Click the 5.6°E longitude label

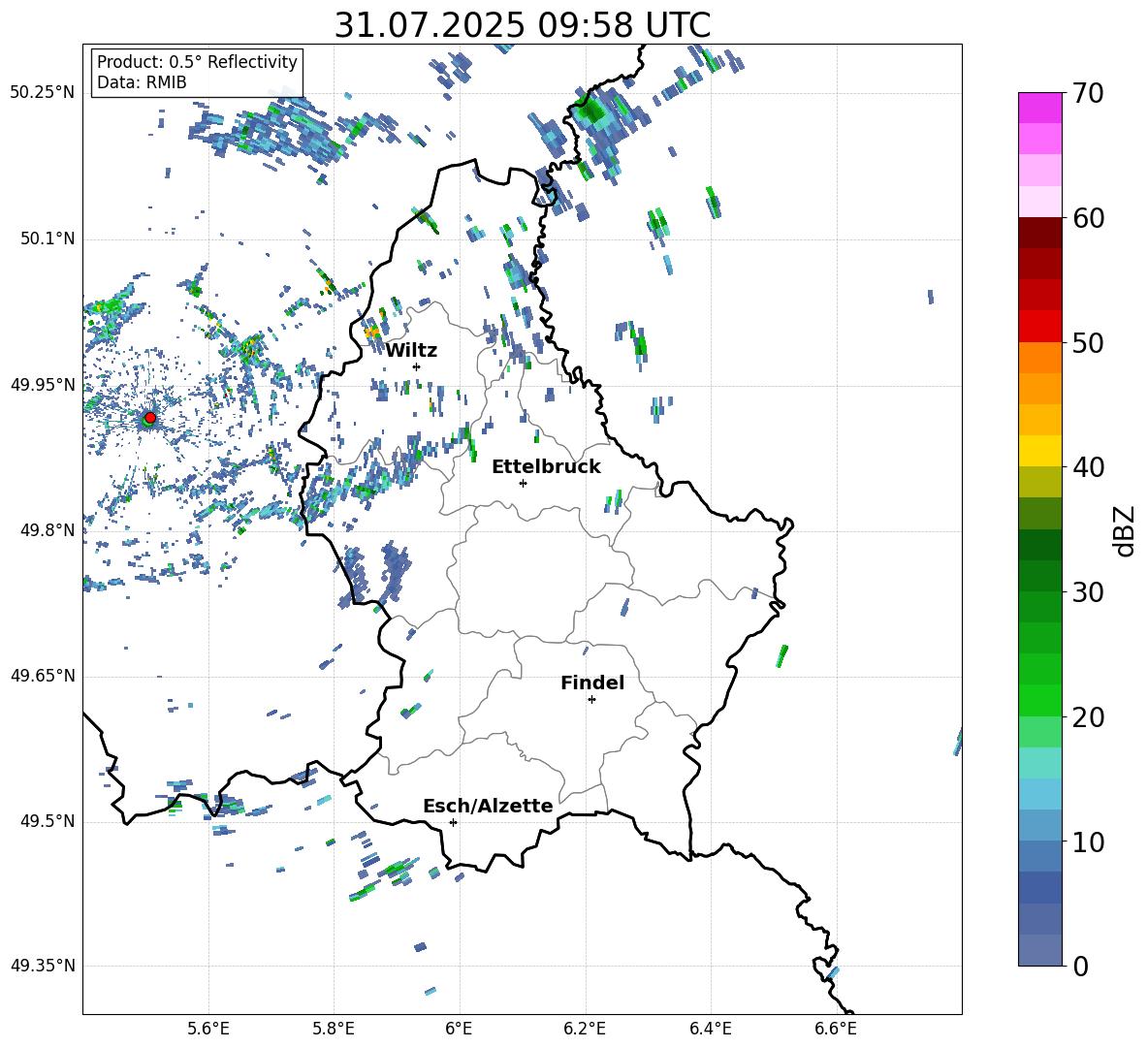[x=208, y=1029]
